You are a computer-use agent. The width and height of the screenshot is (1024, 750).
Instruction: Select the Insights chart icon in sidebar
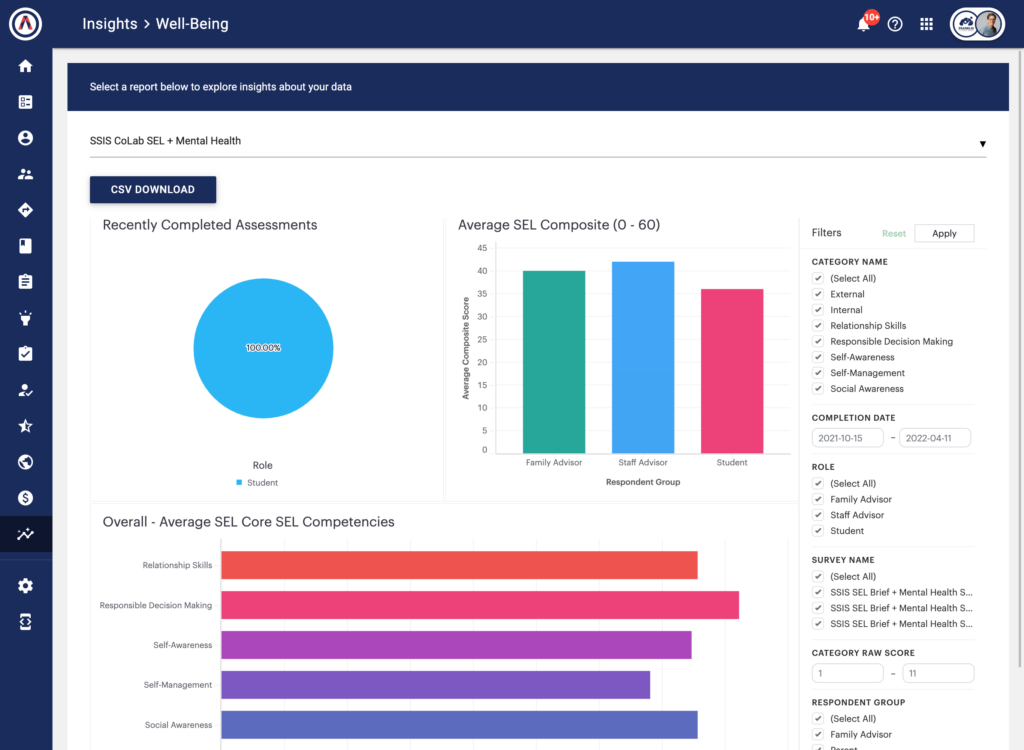click(25, 534)
